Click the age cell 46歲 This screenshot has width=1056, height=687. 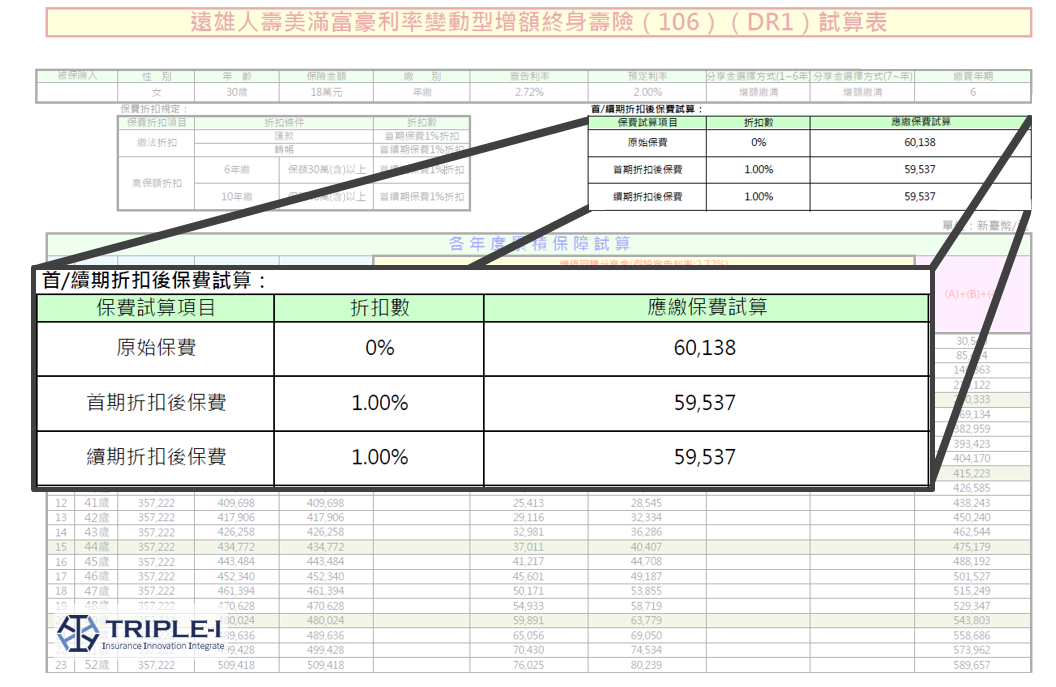(x=96, y=577)
